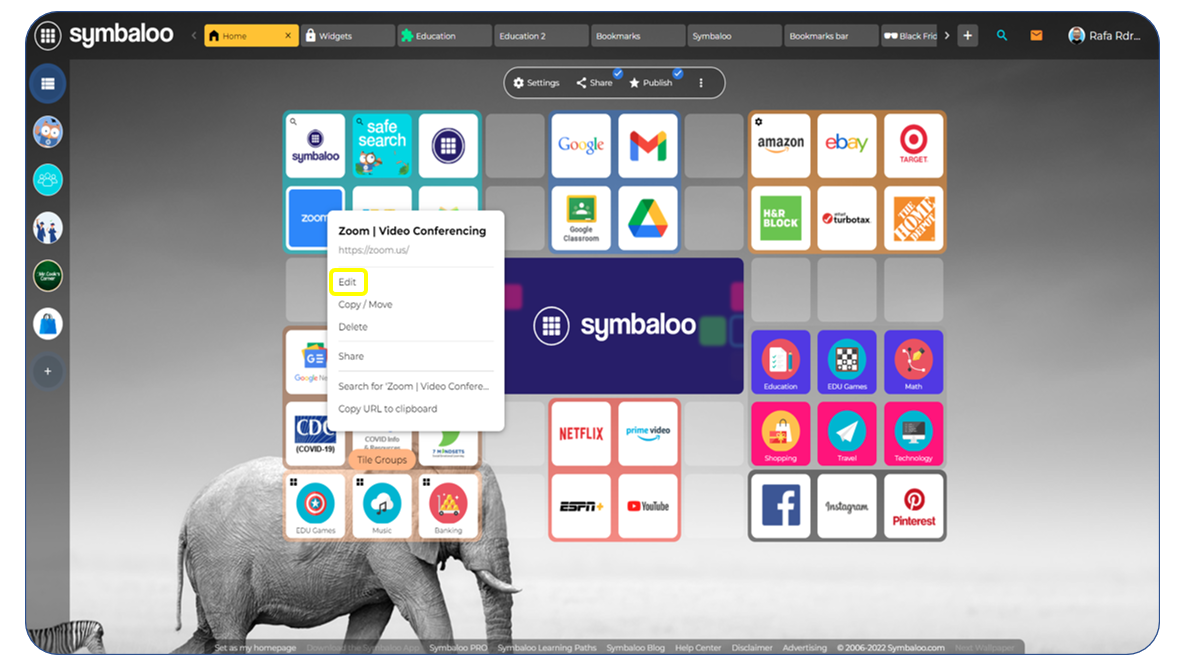Open the Rafa Rdr... user account menu
1180x668 pixels.
[x=1104, y=35]
